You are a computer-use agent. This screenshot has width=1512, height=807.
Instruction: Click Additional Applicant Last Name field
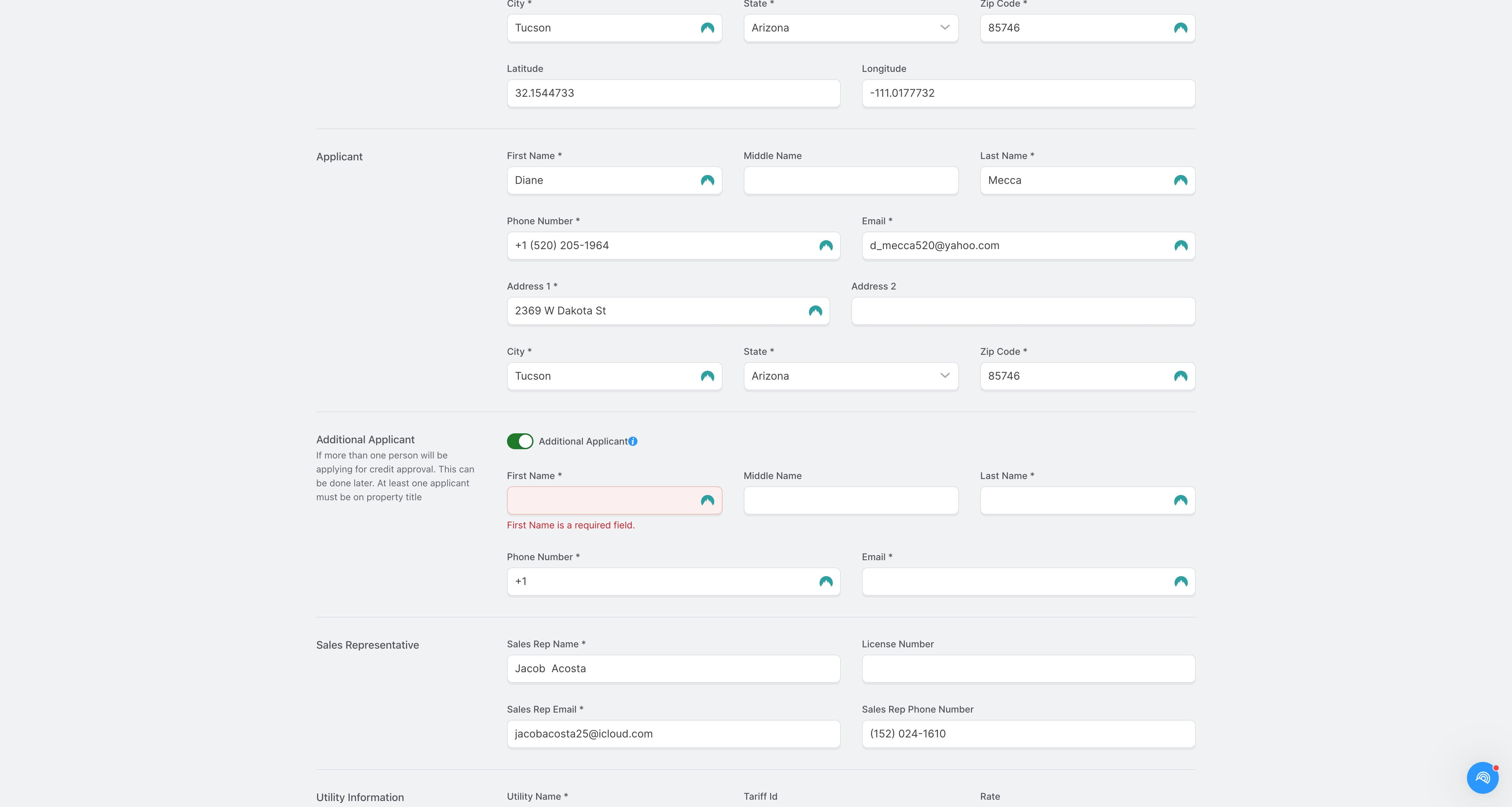pyautogui.click(x=1087, y=501)
